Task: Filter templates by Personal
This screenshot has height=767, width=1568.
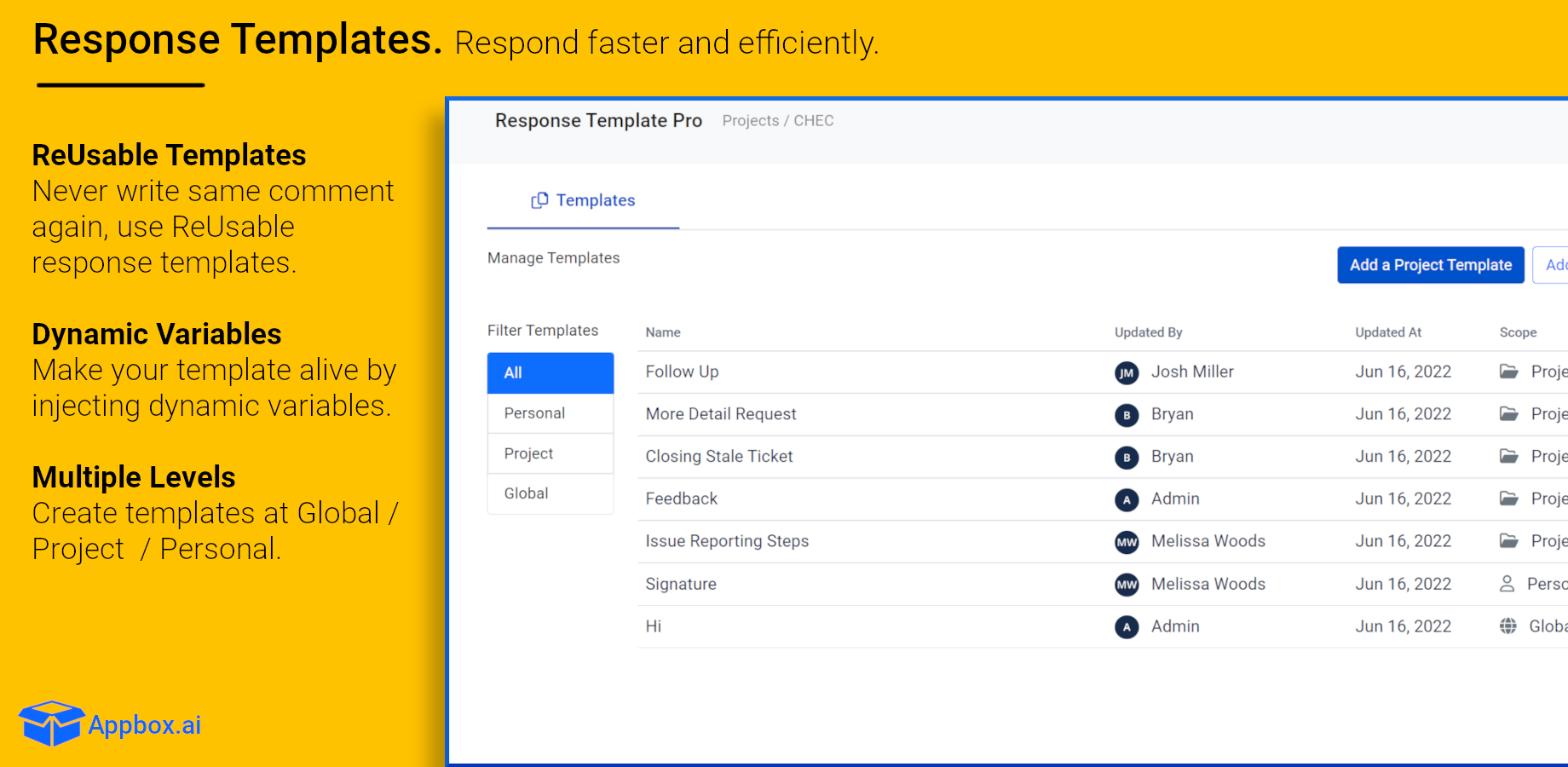Action: tap(551, 413)
